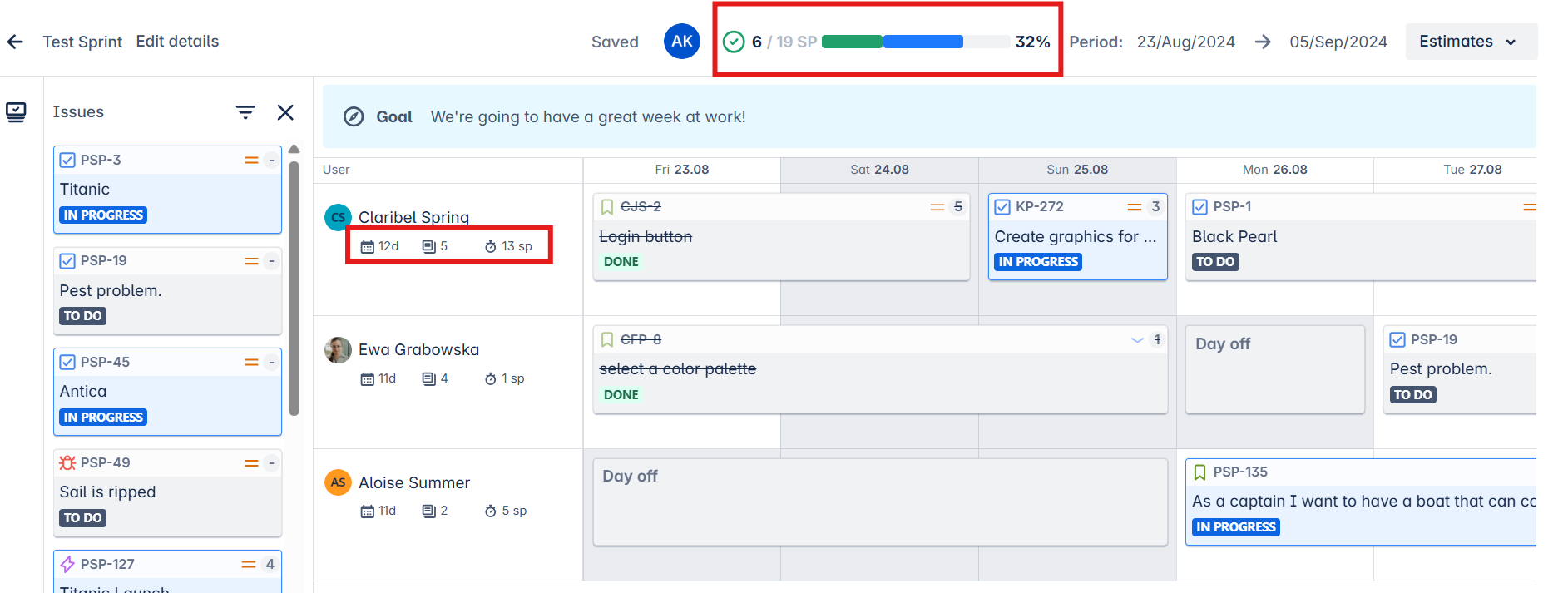Screen dimensions: 1568x593
Task: Click the AK user avatar
Action: click(x=681, y=42)
